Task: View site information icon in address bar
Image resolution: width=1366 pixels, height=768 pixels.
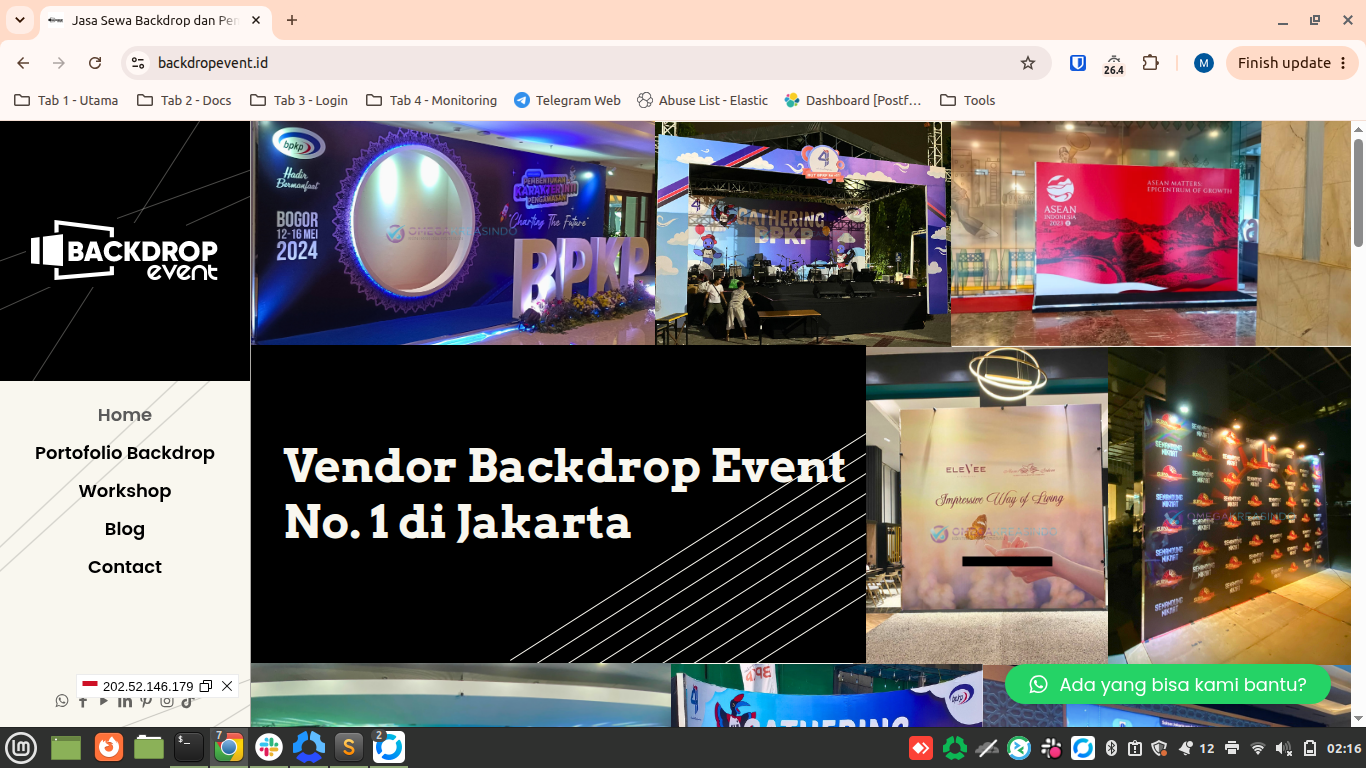Action: pyautogui.click(x=139, y=63)
